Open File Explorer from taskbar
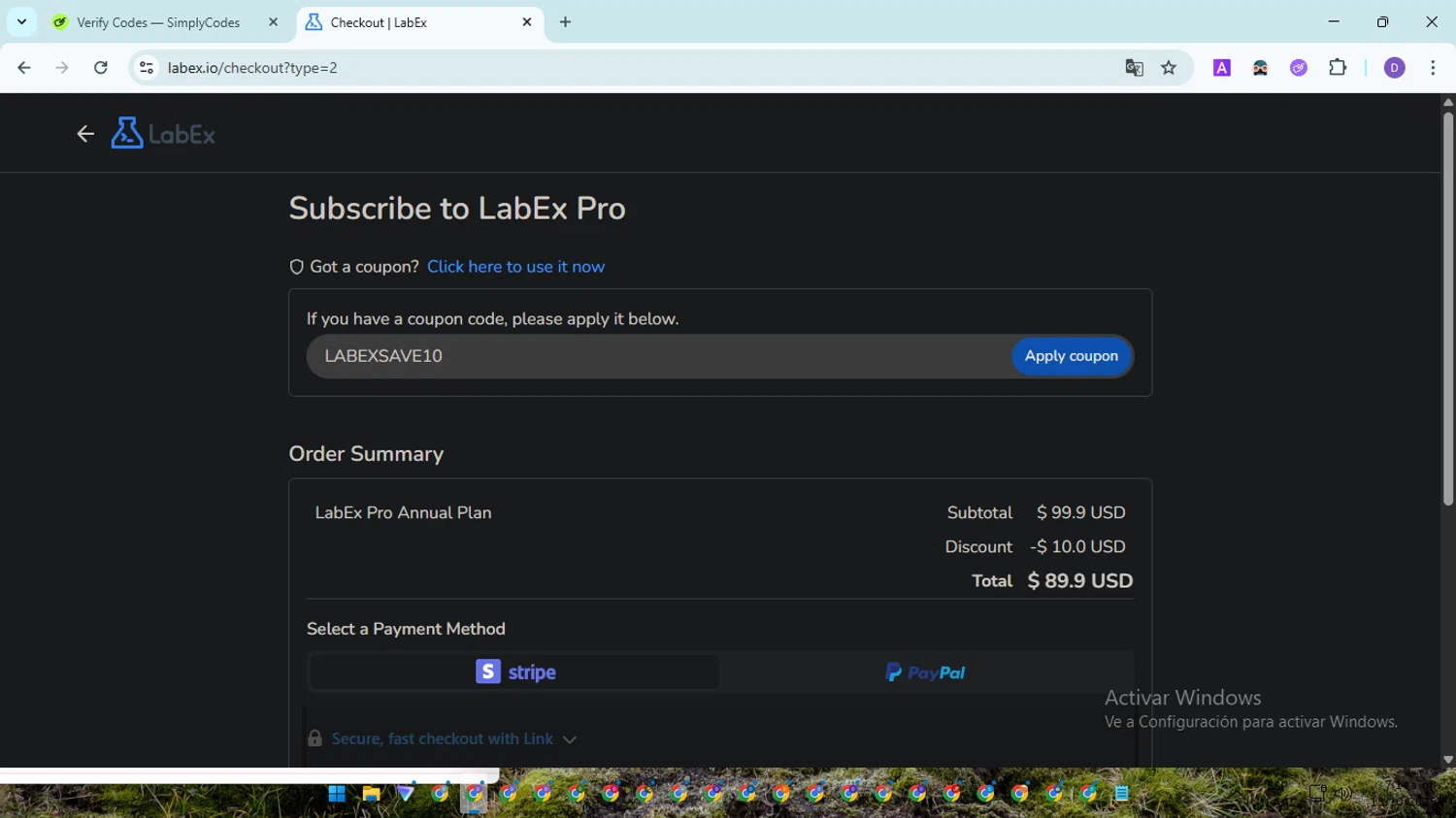 point(371,794)
